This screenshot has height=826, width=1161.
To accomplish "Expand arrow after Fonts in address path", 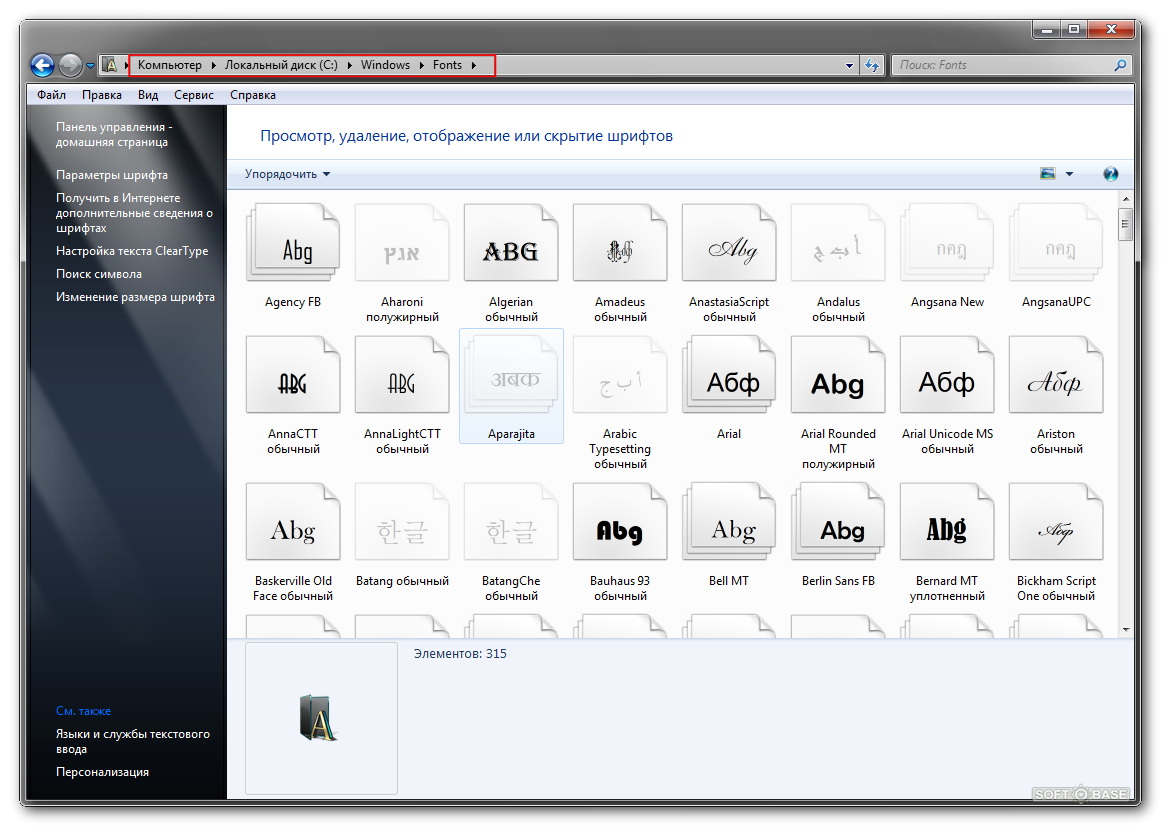I will click(x=474, y=65).
